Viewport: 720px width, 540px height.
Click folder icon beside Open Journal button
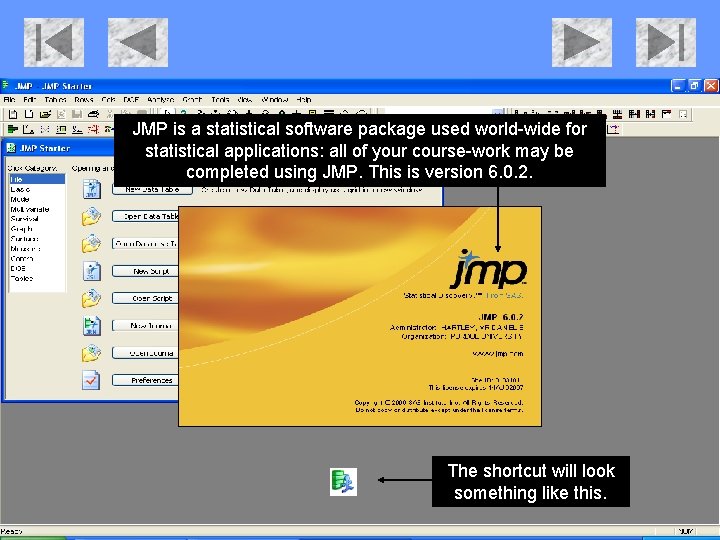coord(91,353)
